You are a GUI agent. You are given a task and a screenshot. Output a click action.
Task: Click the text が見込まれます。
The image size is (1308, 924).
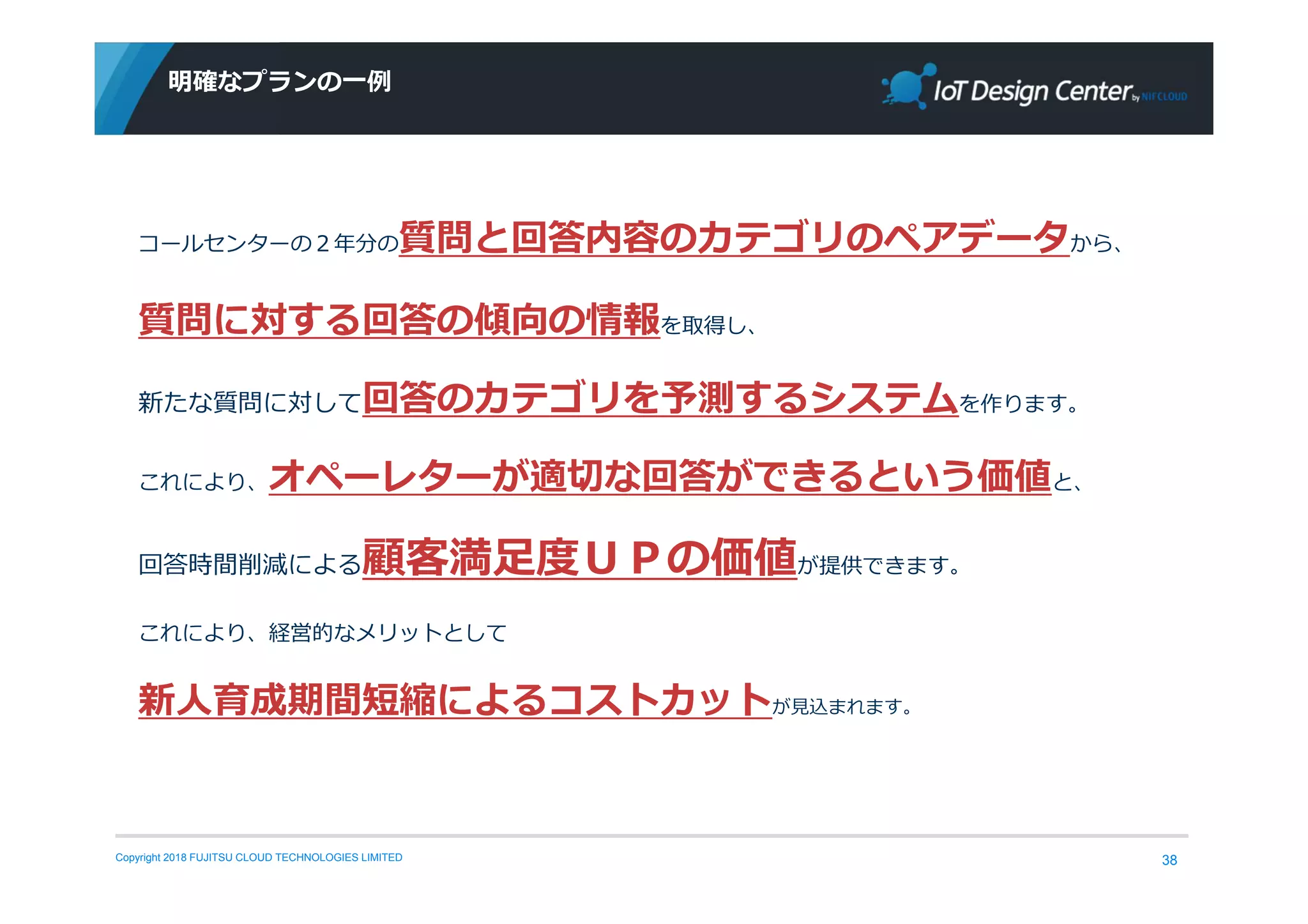[x=842, y=706]
